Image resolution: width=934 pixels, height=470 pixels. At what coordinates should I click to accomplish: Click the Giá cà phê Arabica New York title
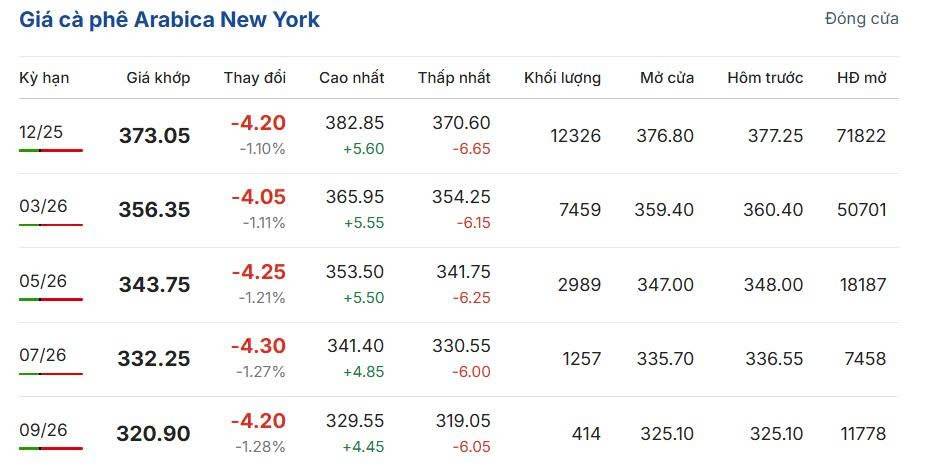[170, 20]
